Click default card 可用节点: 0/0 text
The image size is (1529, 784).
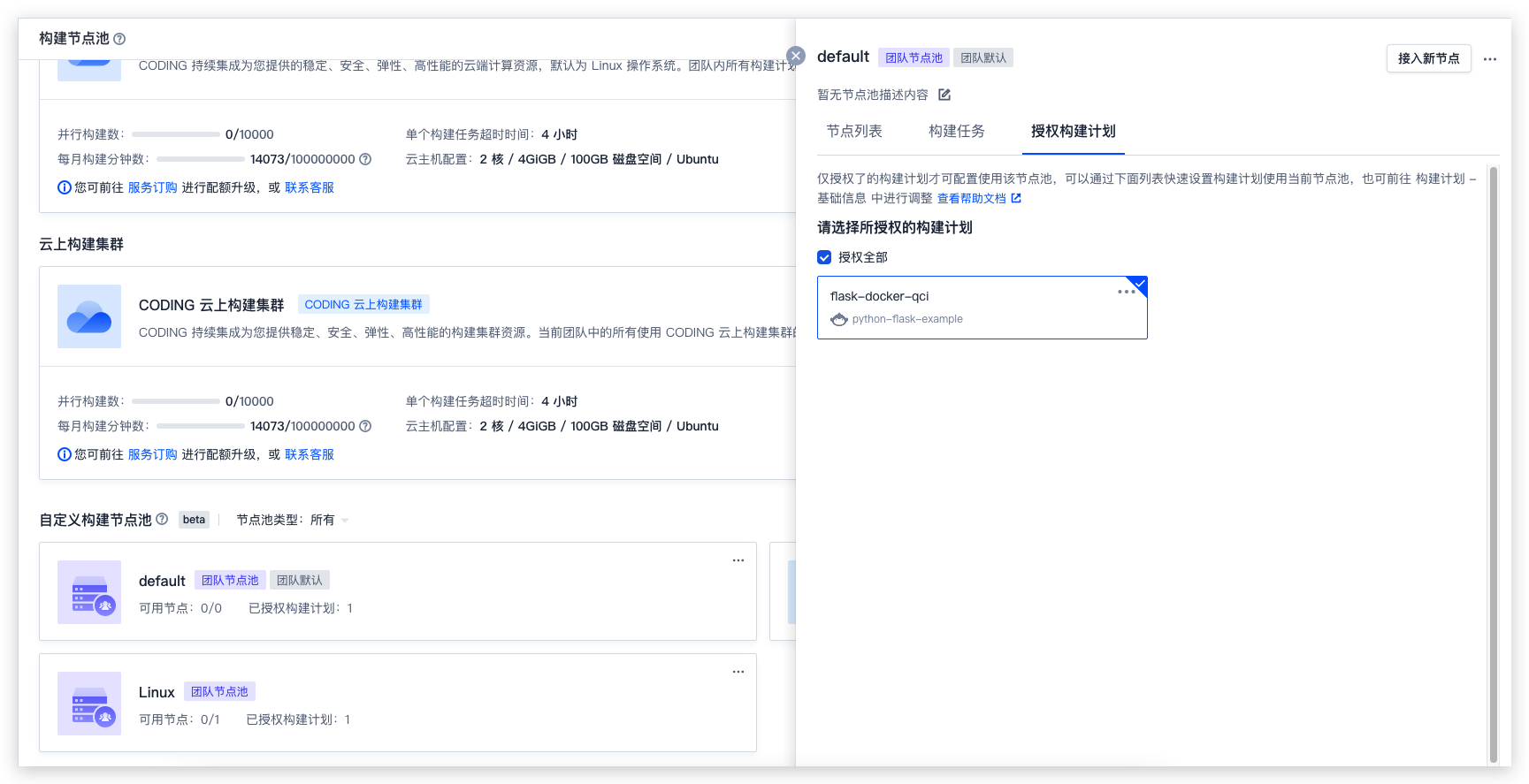pyautogui.click(x=180, y=608)
